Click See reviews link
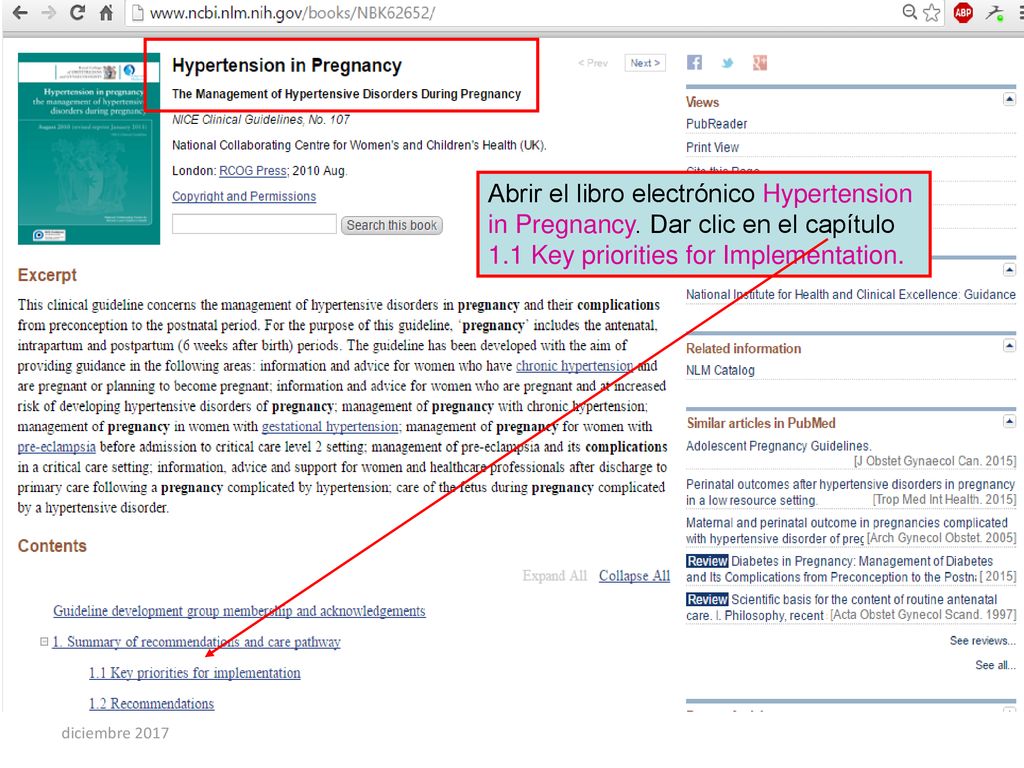This screenshot has width=1024, height=768. [982, 641]
